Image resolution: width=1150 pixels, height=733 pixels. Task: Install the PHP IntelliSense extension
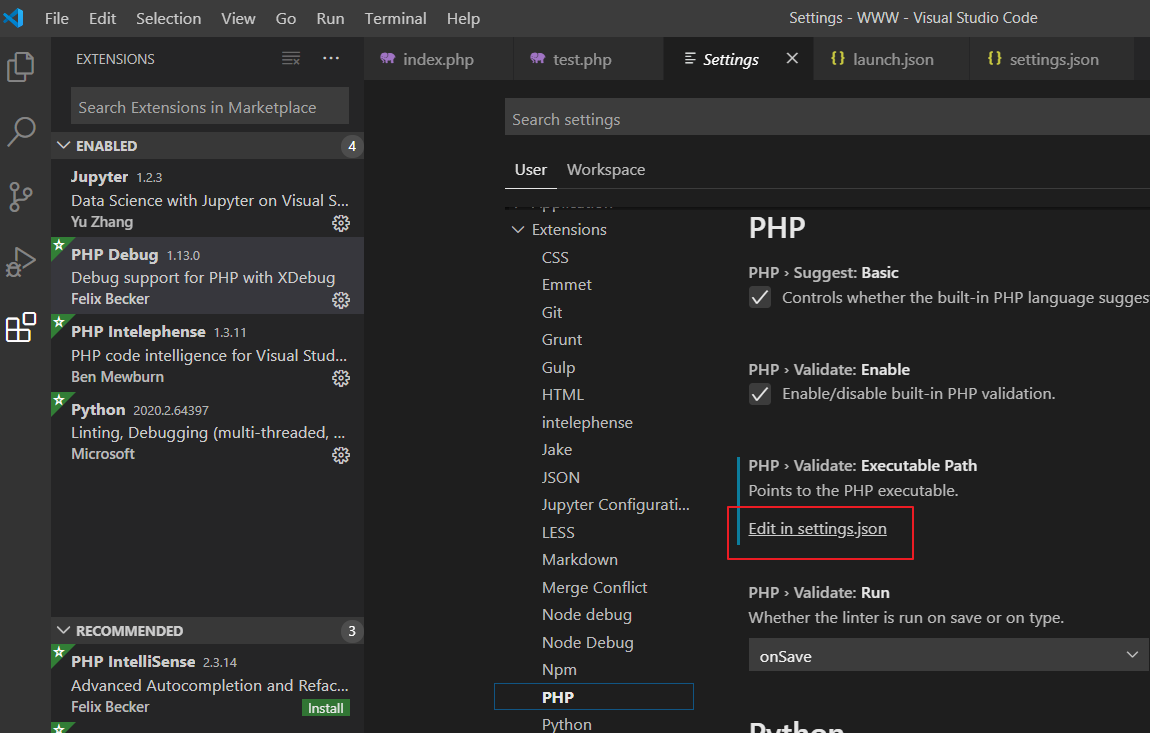click(x=325, y=707)
